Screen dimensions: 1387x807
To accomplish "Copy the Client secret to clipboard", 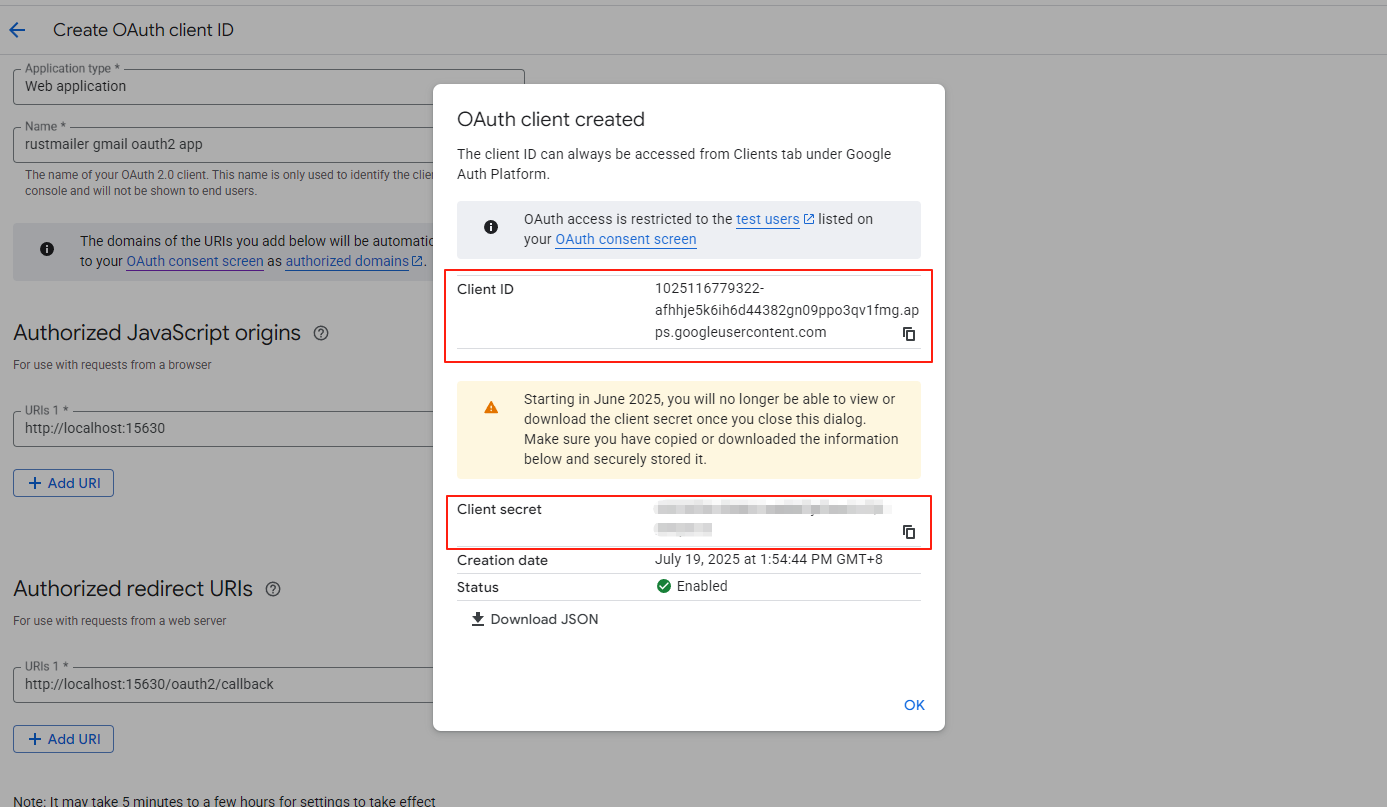I will (x=909, y=532).
